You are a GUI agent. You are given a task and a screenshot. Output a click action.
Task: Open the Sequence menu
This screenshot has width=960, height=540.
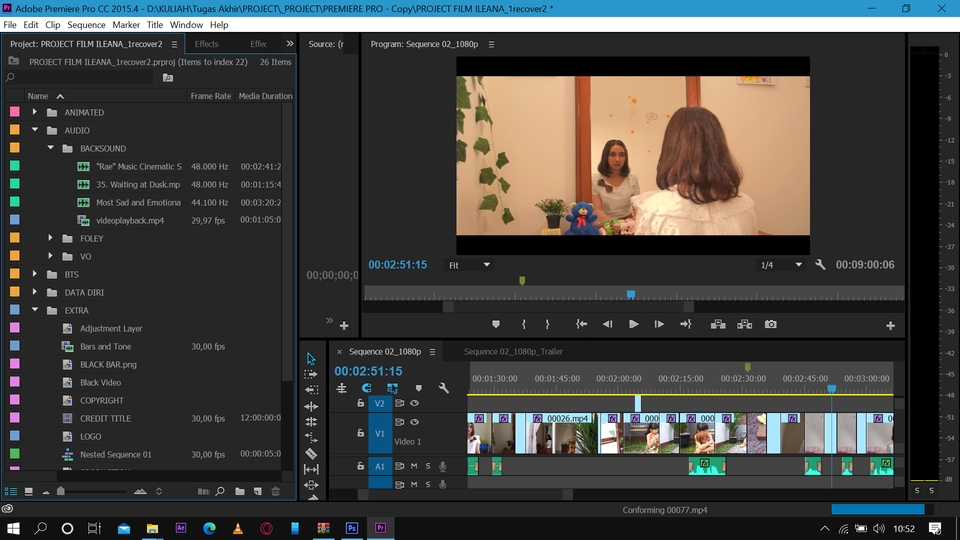(86, 24)
